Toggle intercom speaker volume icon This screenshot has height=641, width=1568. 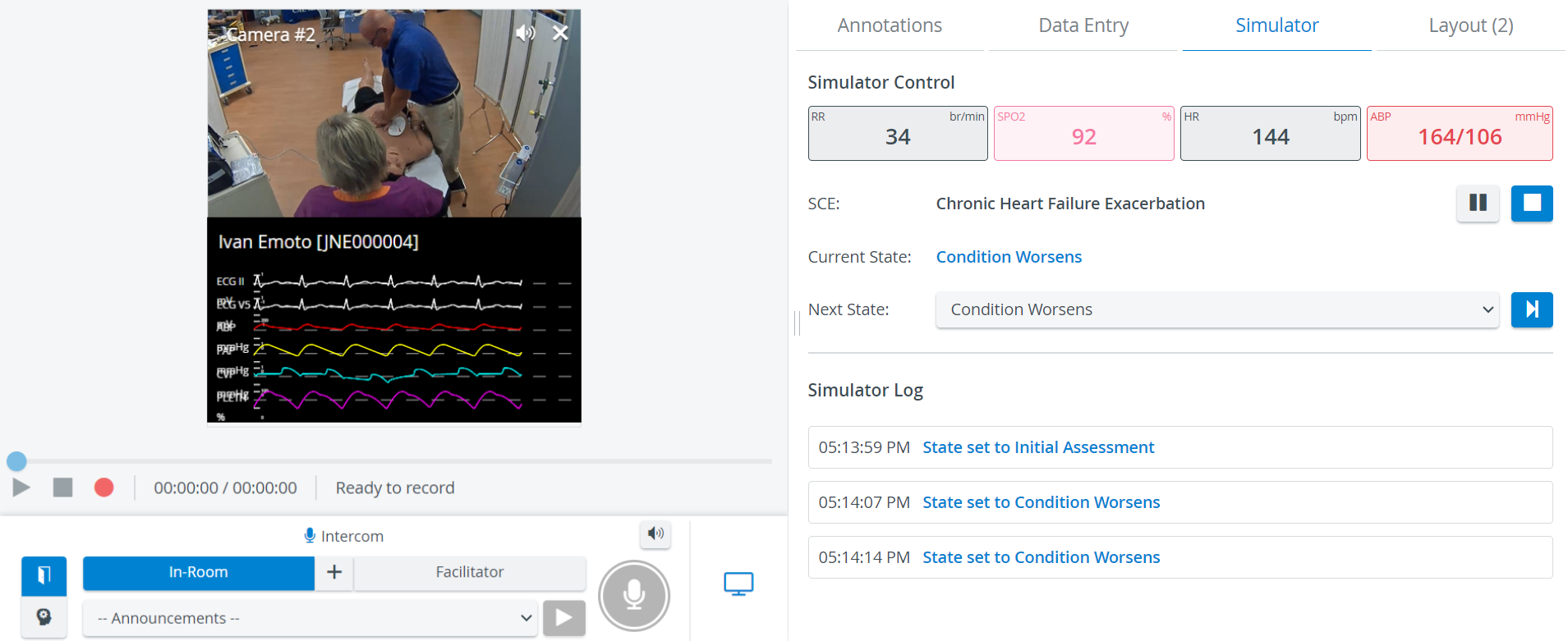pyautogui.click(x=655, y=534)
